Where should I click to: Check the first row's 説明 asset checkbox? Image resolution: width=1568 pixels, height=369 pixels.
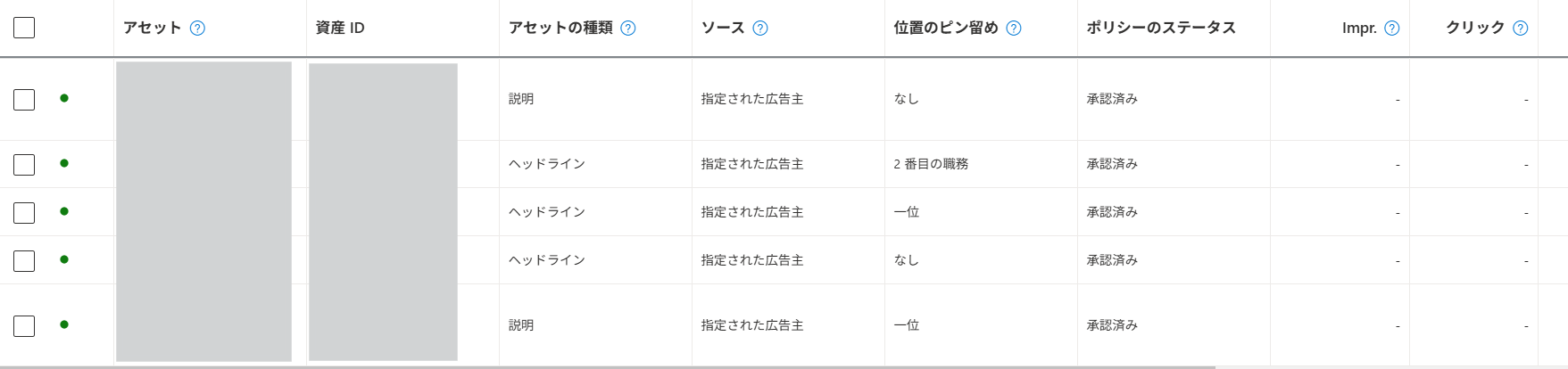(x=24, y=100)
